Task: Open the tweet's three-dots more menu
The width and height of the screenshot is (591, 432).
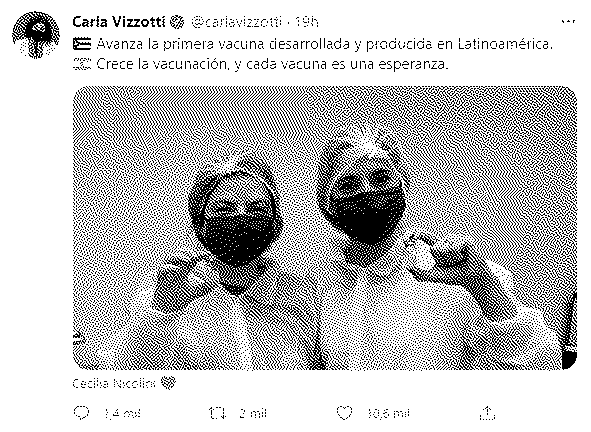Action: tap(568, 22)
